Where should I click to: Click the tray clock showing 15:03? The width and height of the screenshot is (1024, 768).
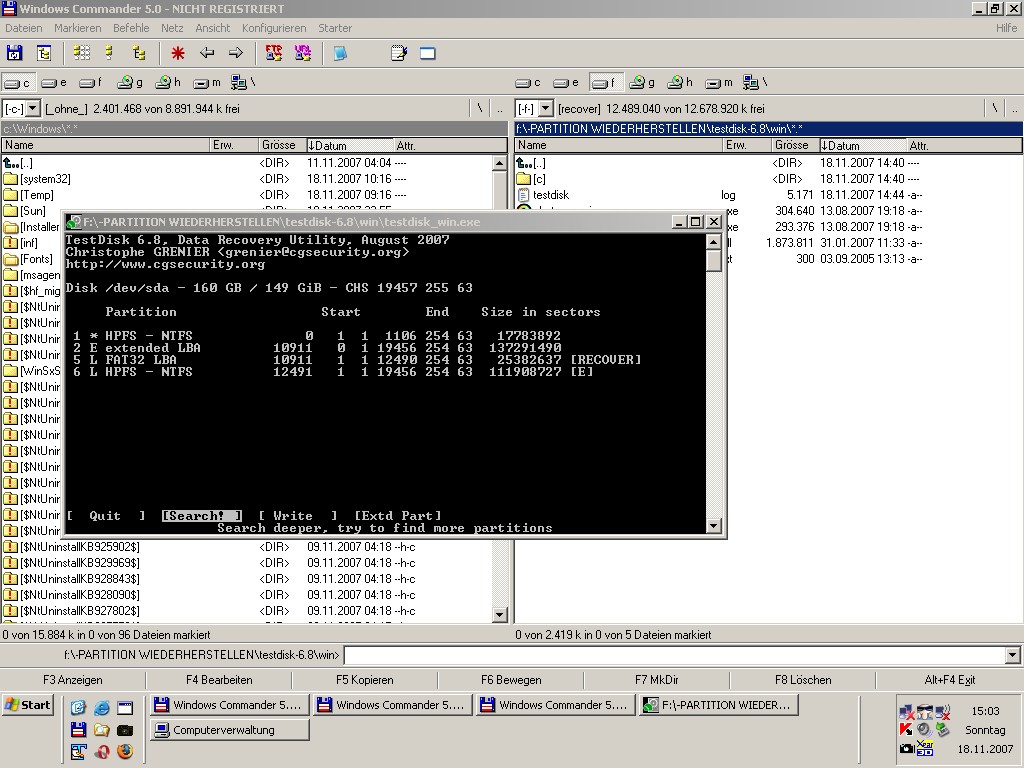pyautogui.click(x=985, y=711)
